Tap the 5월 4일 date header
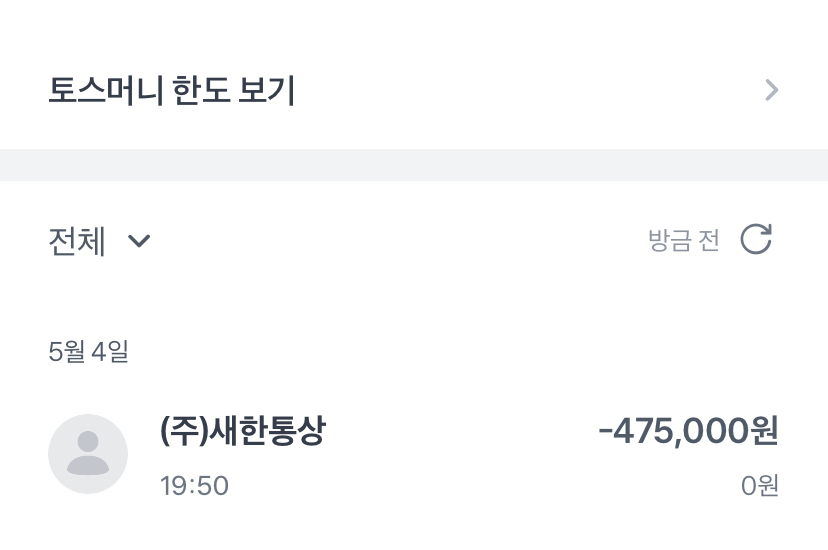The width and height of the screenshot is (828, 550). (88, 351)
